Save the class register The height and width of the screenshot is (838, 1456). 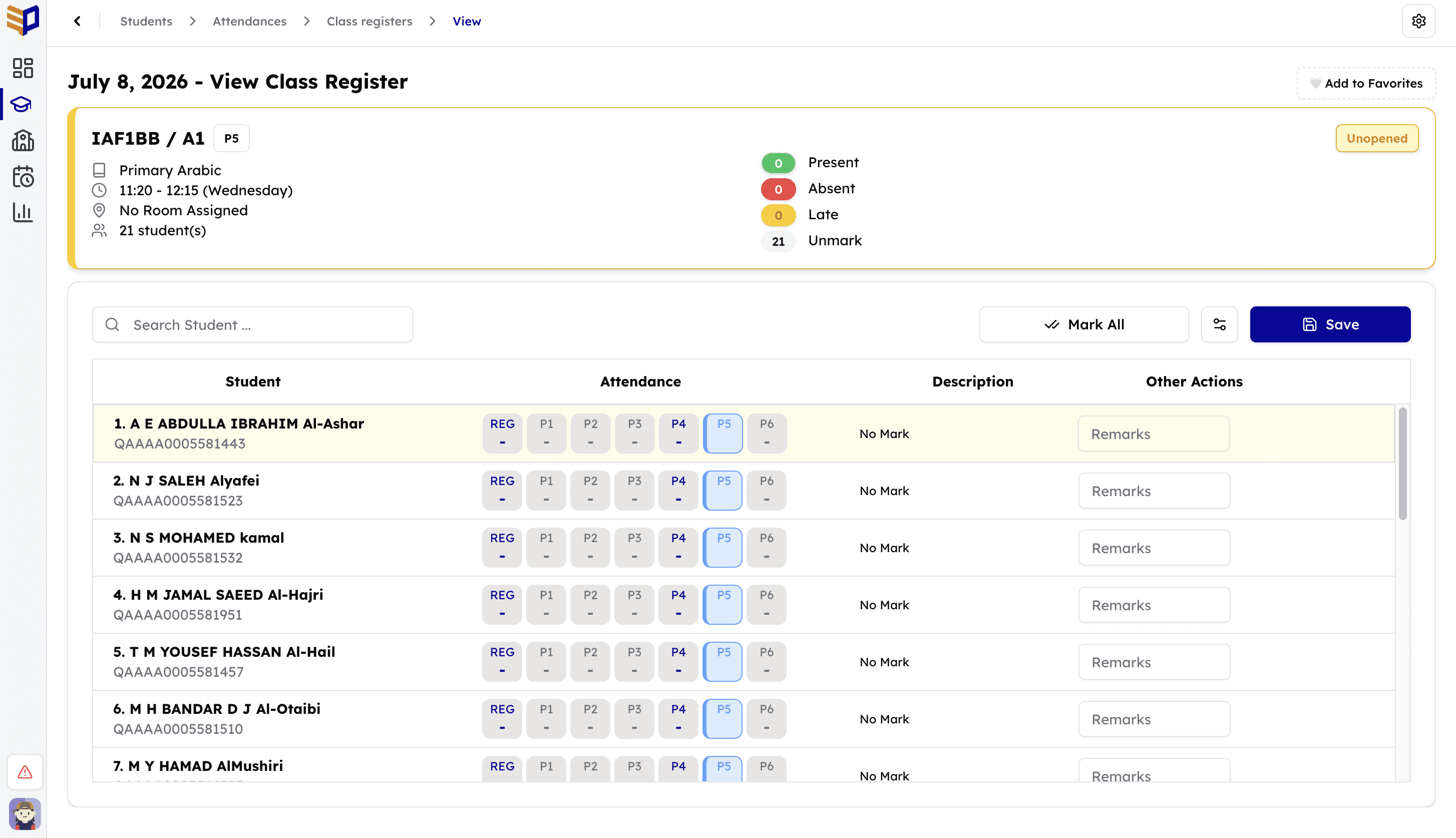tap(1330, 324)
